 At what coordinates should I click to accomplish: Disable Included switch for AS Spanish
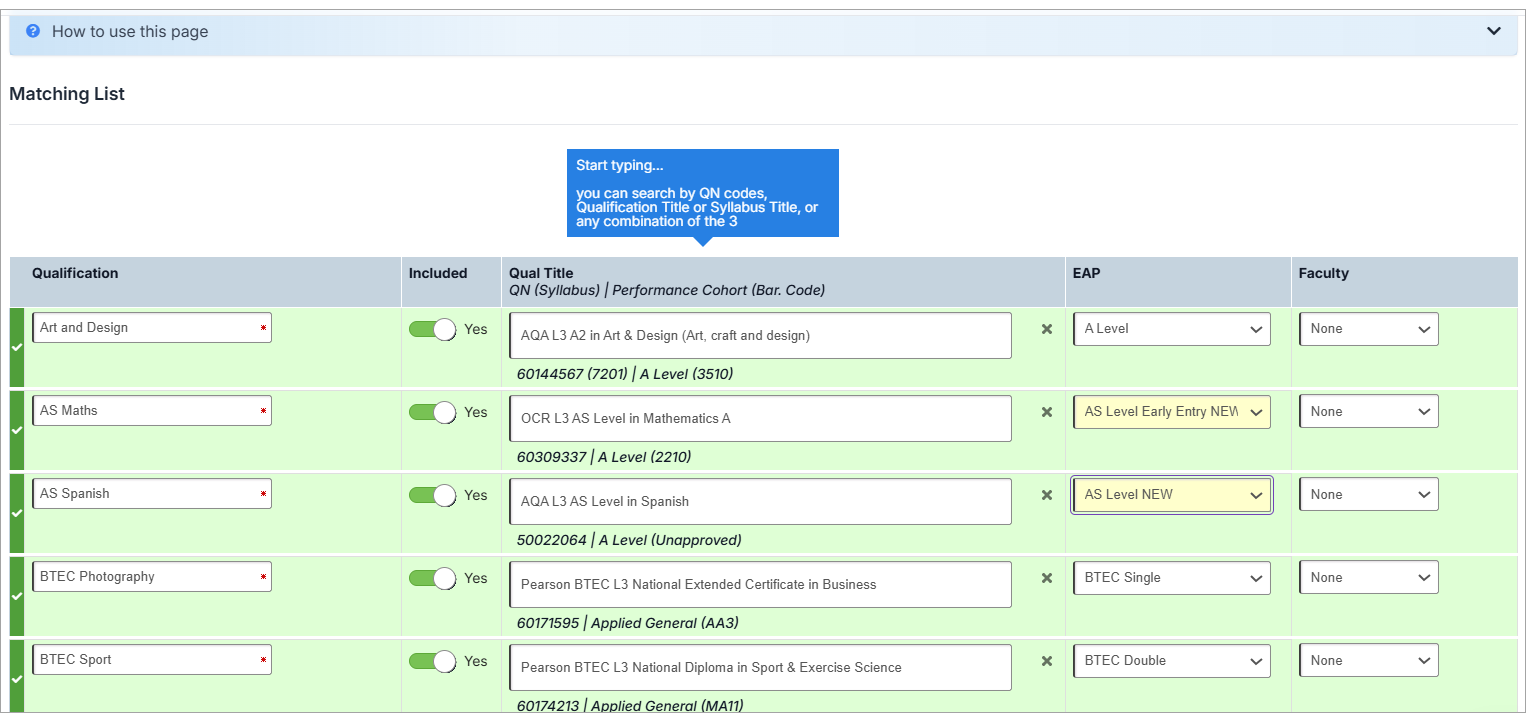(432, 495)
